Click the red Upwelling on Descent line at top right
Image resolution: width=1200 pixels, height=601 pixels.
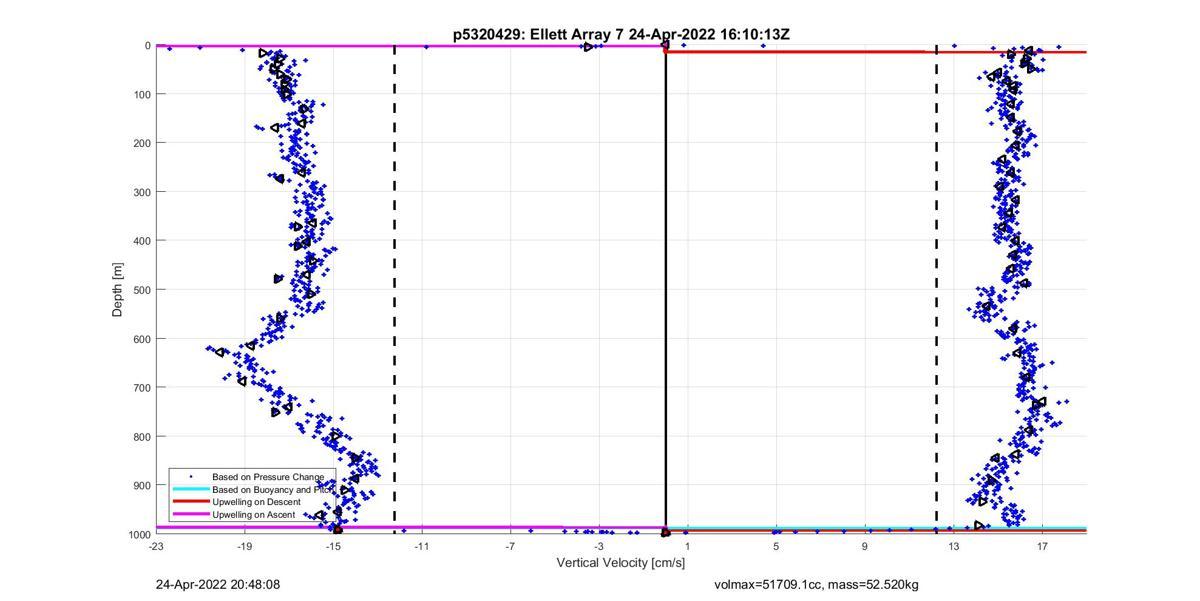pos(876,51)
